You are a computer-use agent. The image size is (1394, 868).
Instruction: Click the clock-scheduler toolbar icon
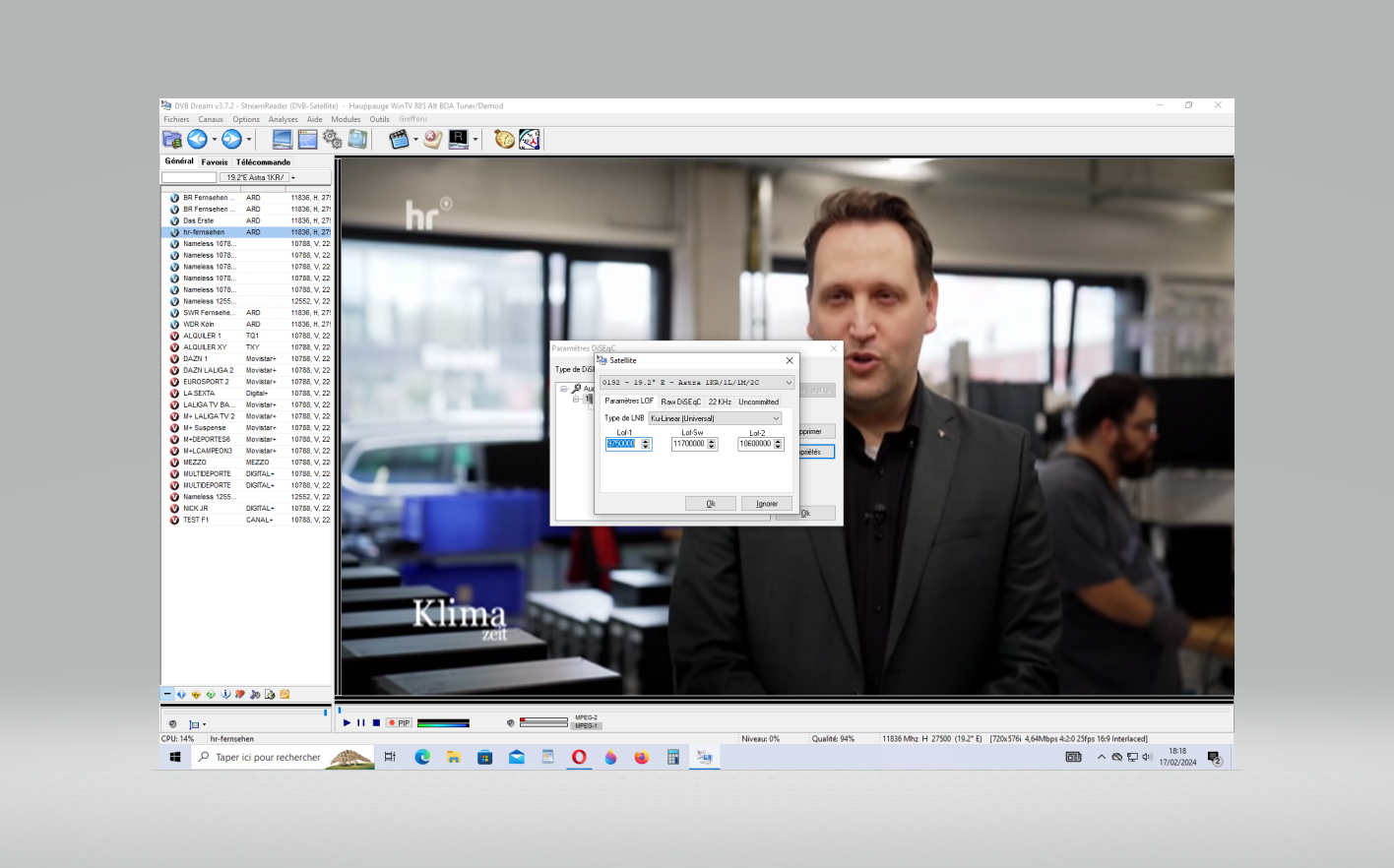530,140
